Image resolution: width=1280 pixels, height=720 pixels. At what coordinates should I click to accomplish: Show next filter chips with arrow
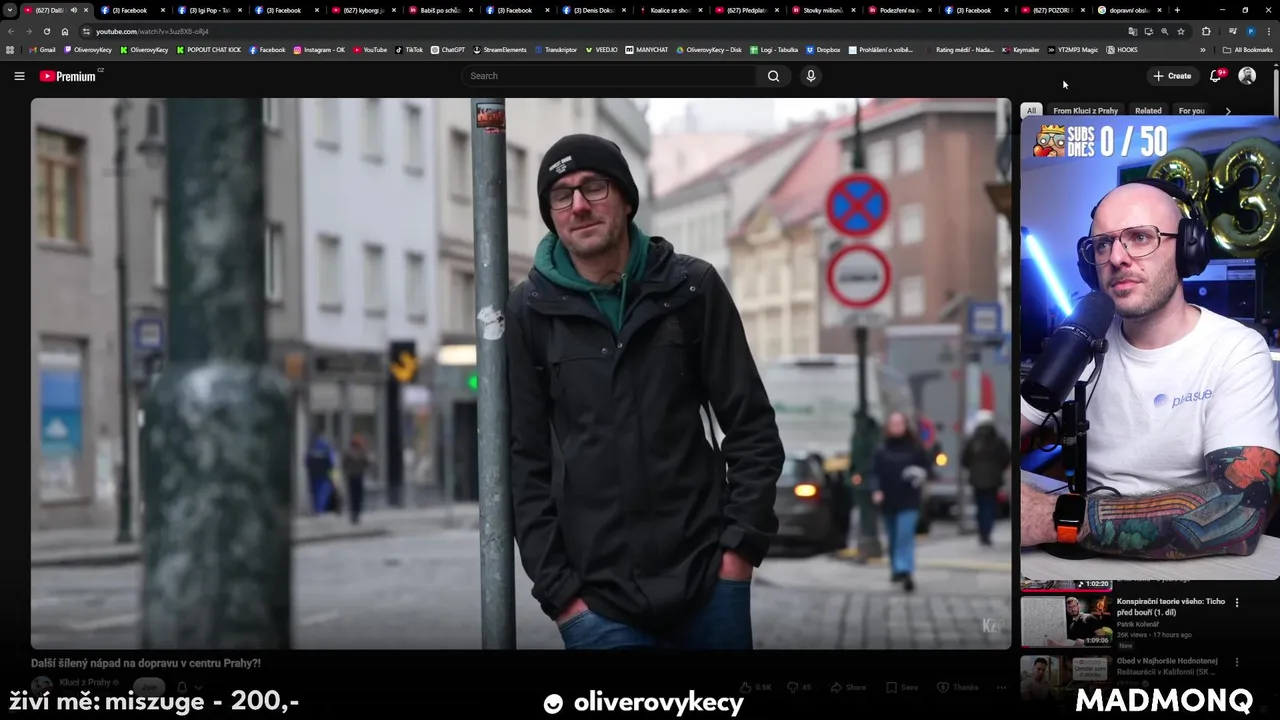1228,111
